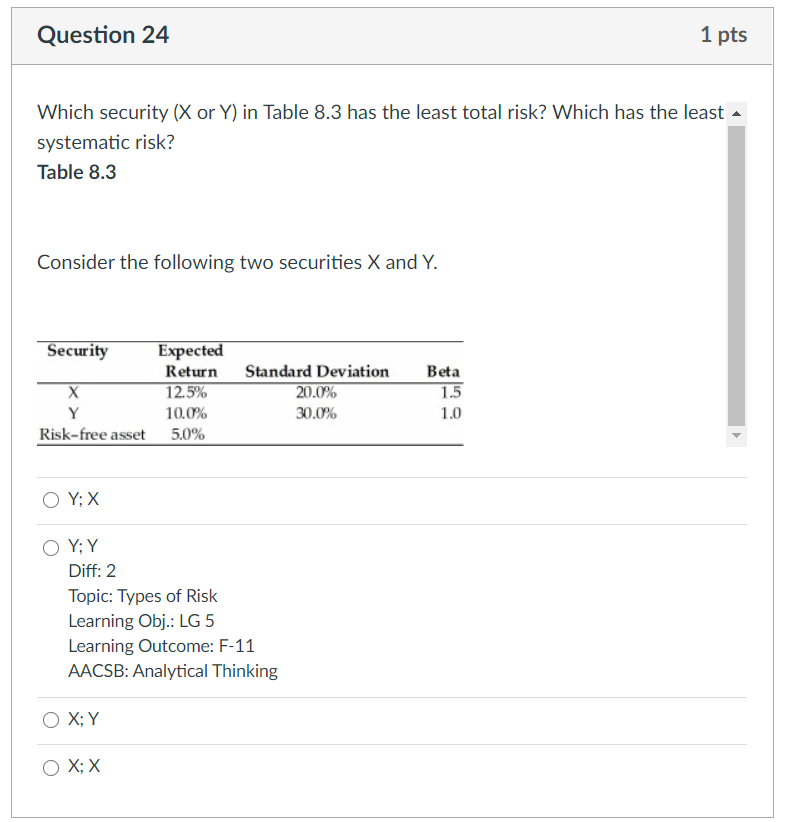Click the answer label text Y; X
This screenshot has width=790, height=822.
(81, 498)
